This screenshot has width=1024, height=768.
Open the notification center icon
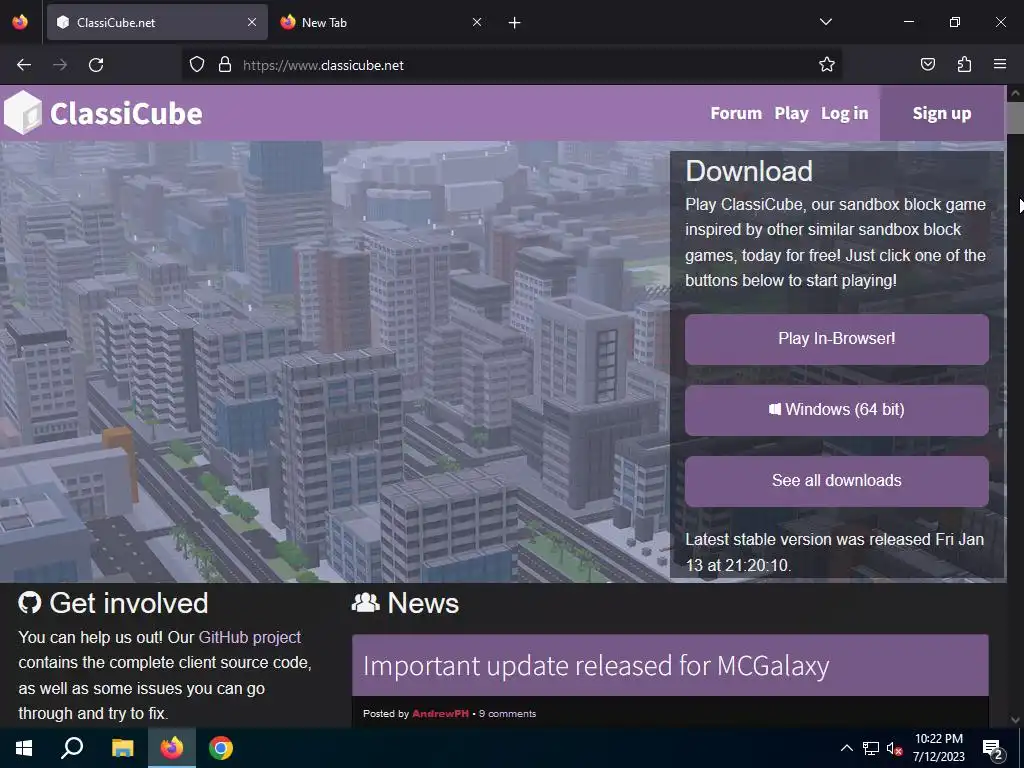point(993,748)
